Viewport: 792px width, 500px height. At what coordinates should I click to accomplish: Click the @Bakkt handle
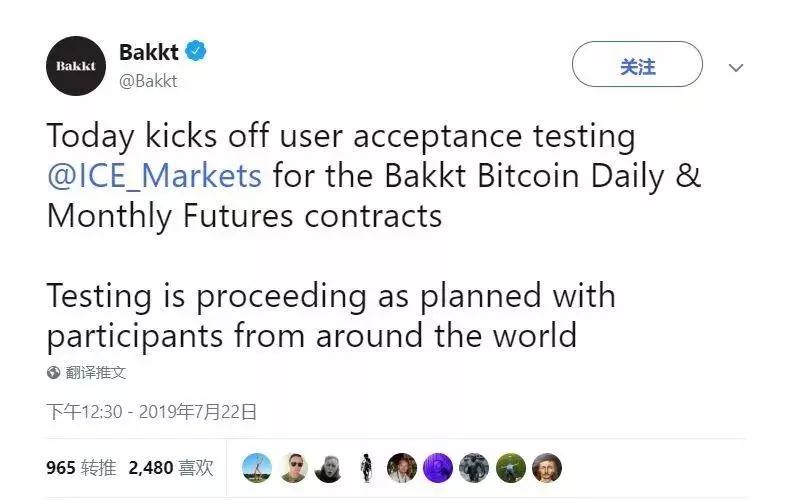148,81
